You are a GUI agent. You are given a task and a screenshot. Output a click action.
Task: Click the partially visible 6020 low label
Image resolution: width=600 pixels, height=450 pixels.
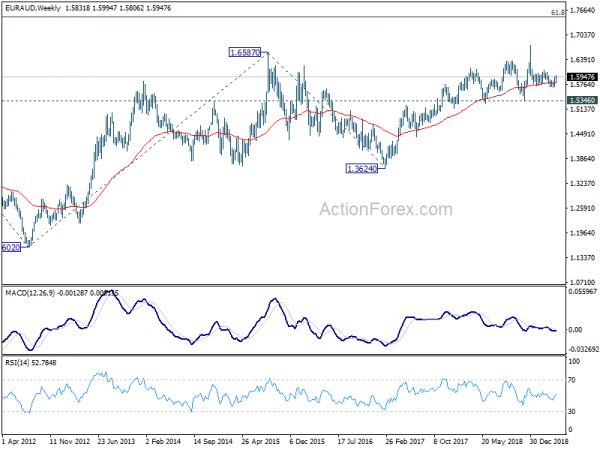point(11,248)
